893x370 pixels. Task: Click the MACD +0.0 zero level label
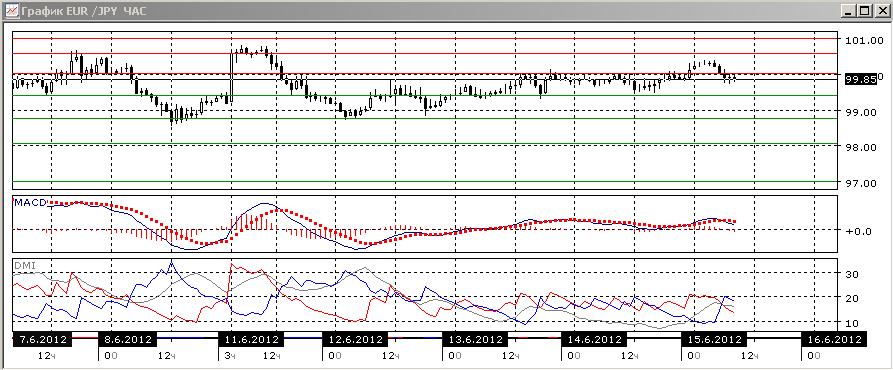click(858, 231)
